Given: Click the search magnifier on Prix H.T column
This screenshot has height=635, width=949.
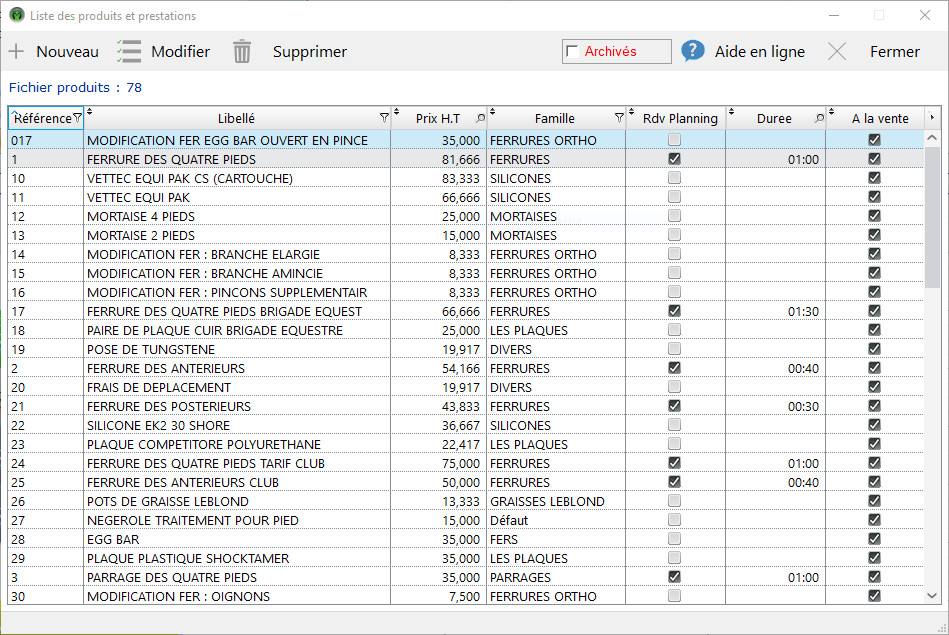Looking at the screenshot, I should (x=481, y=118).
